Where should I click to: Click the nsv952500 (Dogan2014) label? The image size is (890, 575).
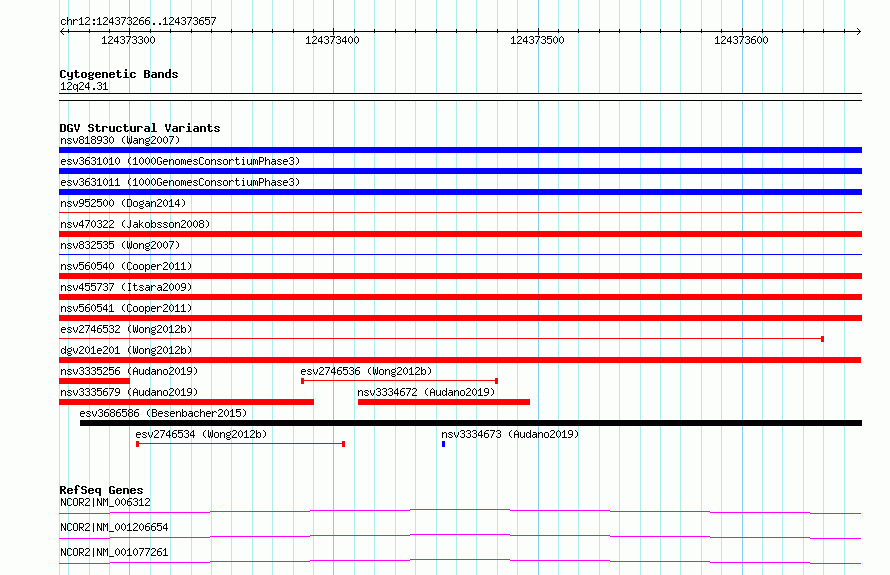(123, 203)
